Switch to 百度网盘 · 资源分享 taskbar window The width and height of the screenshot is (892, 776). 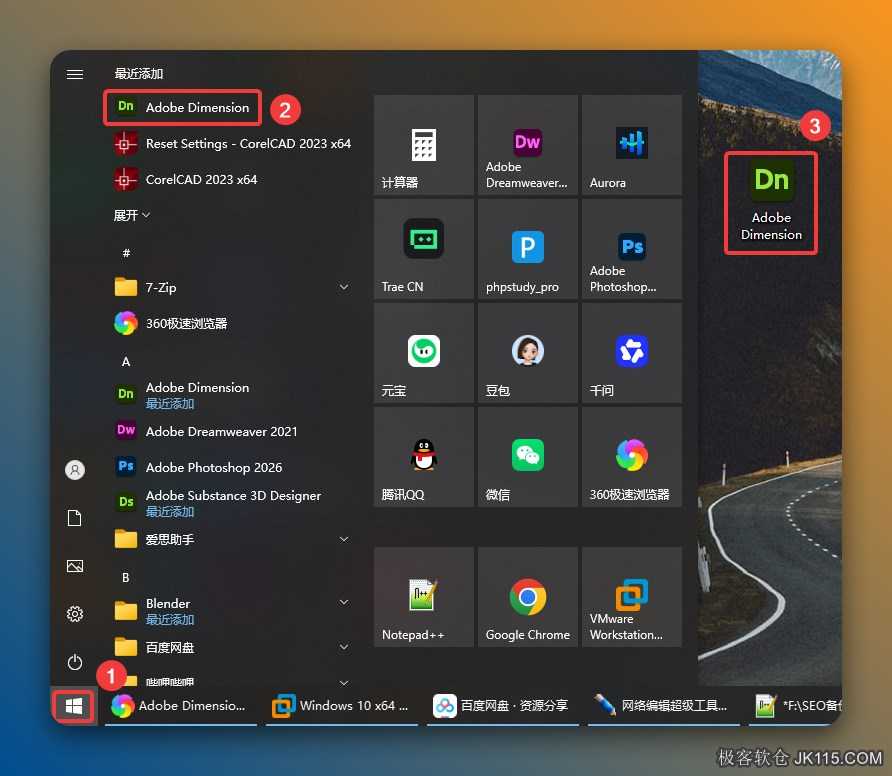[503, 706]
